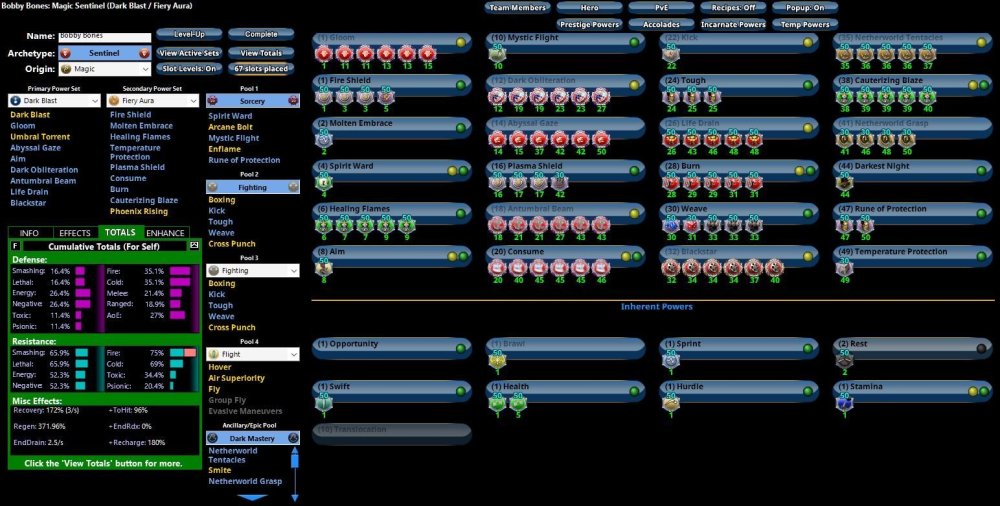Screen dimensions: 1000x506
Task: Click the previous archetype arrow icon left of Sentinel
Action: [x=65, y=53]
